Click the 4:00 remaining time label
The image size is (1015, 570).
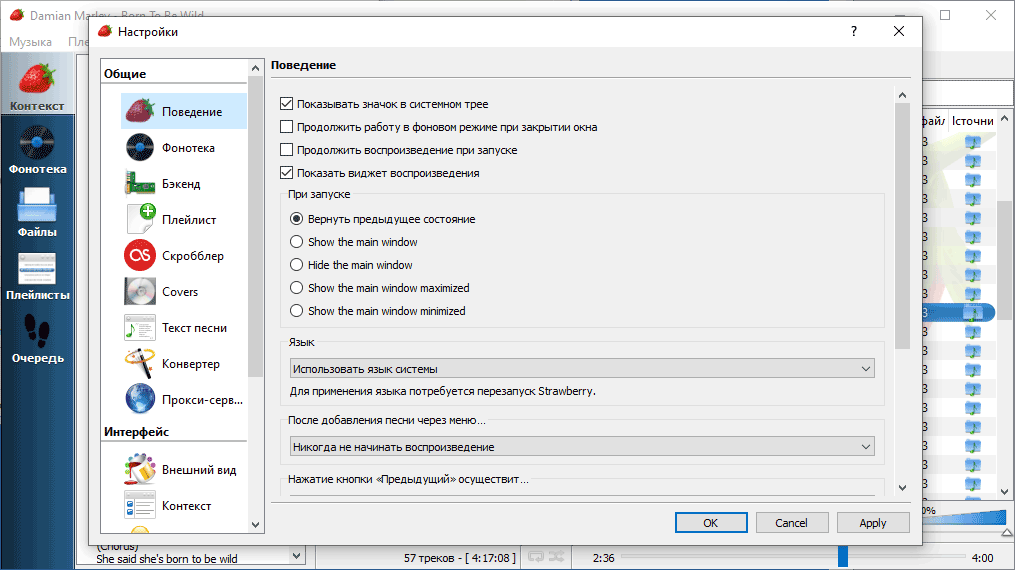coord(982,558)
